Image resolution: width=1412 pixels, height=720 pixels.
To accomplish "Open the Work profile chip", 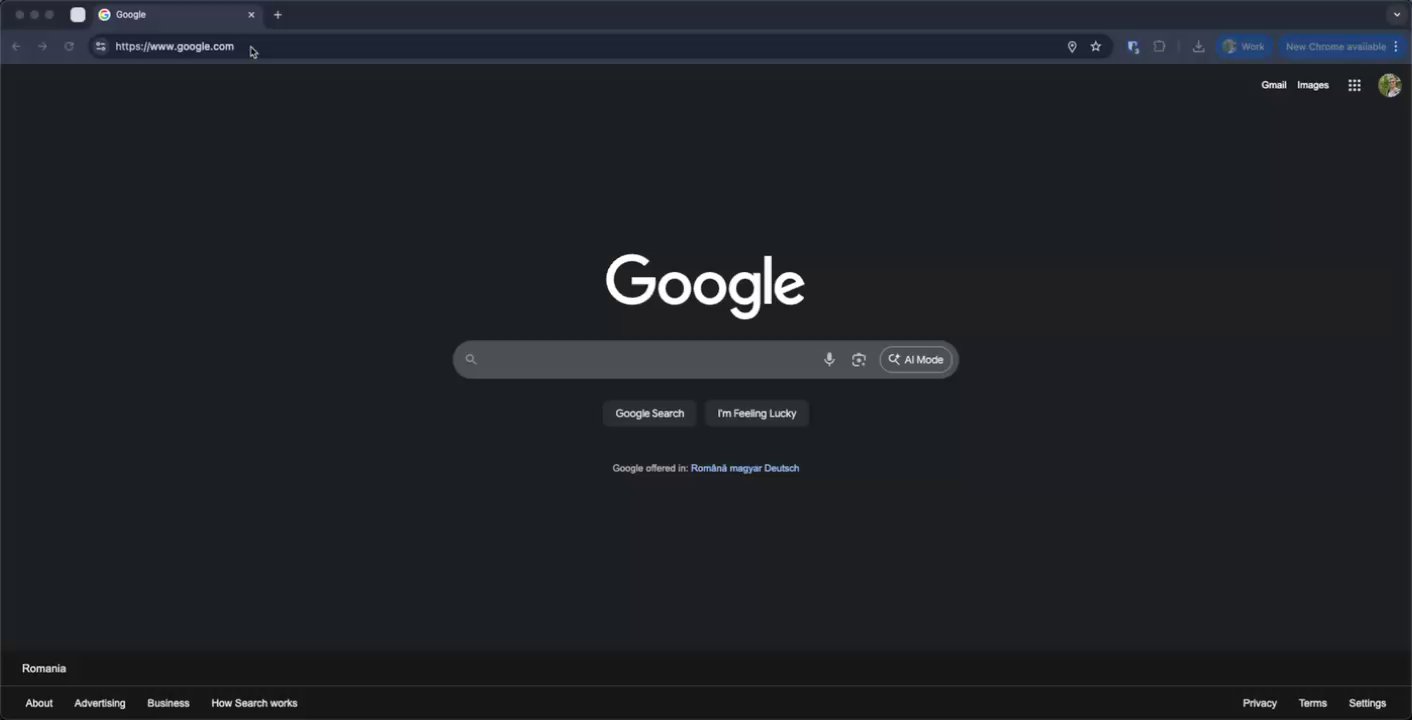I will click(x=1244, y=46).
